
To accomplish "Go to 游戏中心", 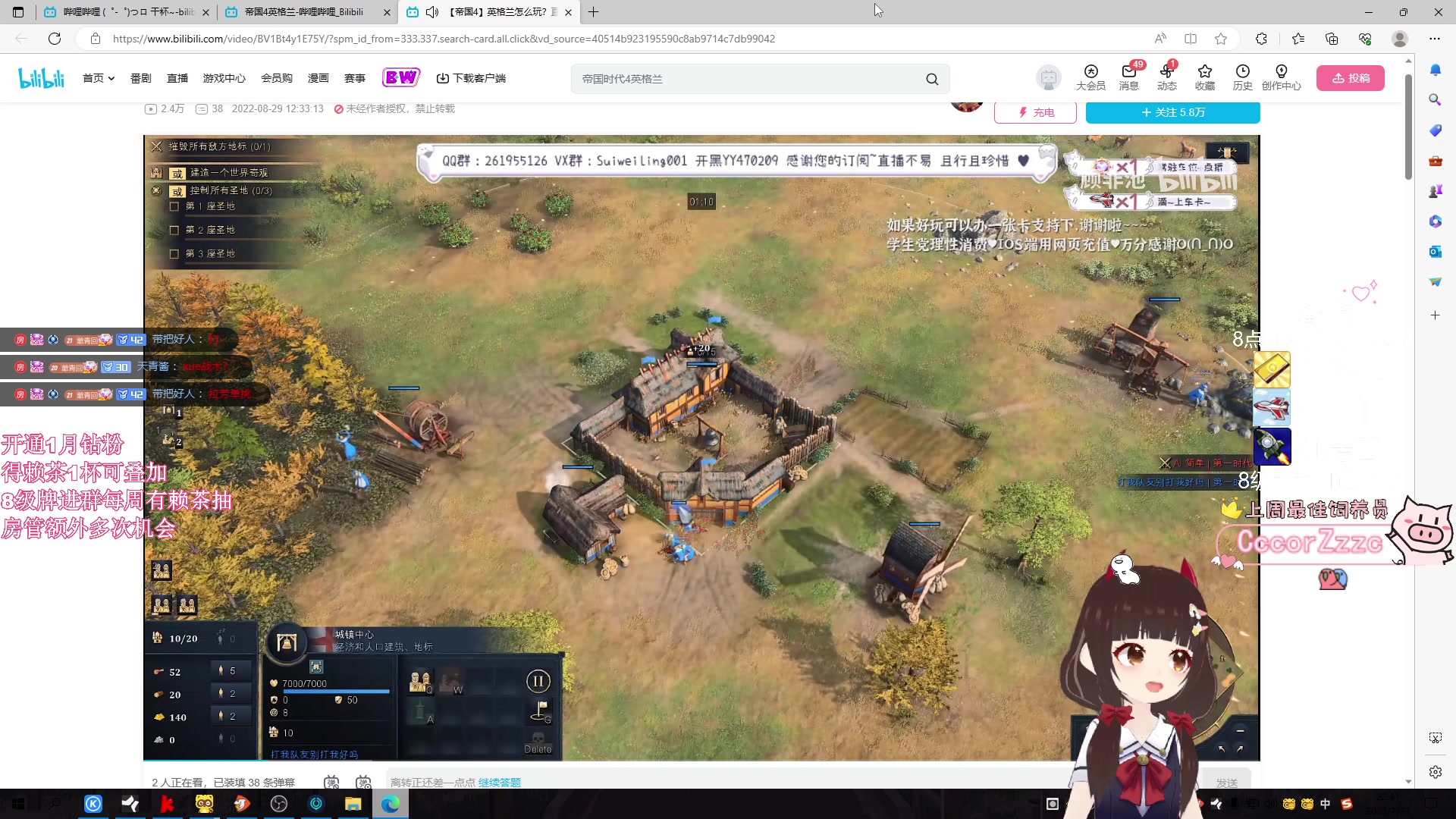I will (224, 78).
